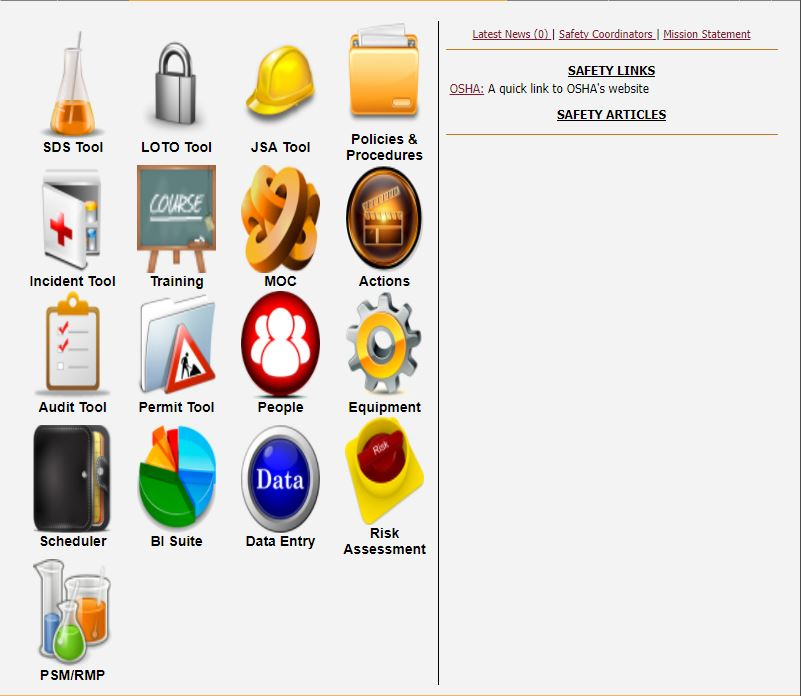This screenshot has width=801, height=696.
Task: Open the Equipment gear icon
Action: (x=384, y=342)
